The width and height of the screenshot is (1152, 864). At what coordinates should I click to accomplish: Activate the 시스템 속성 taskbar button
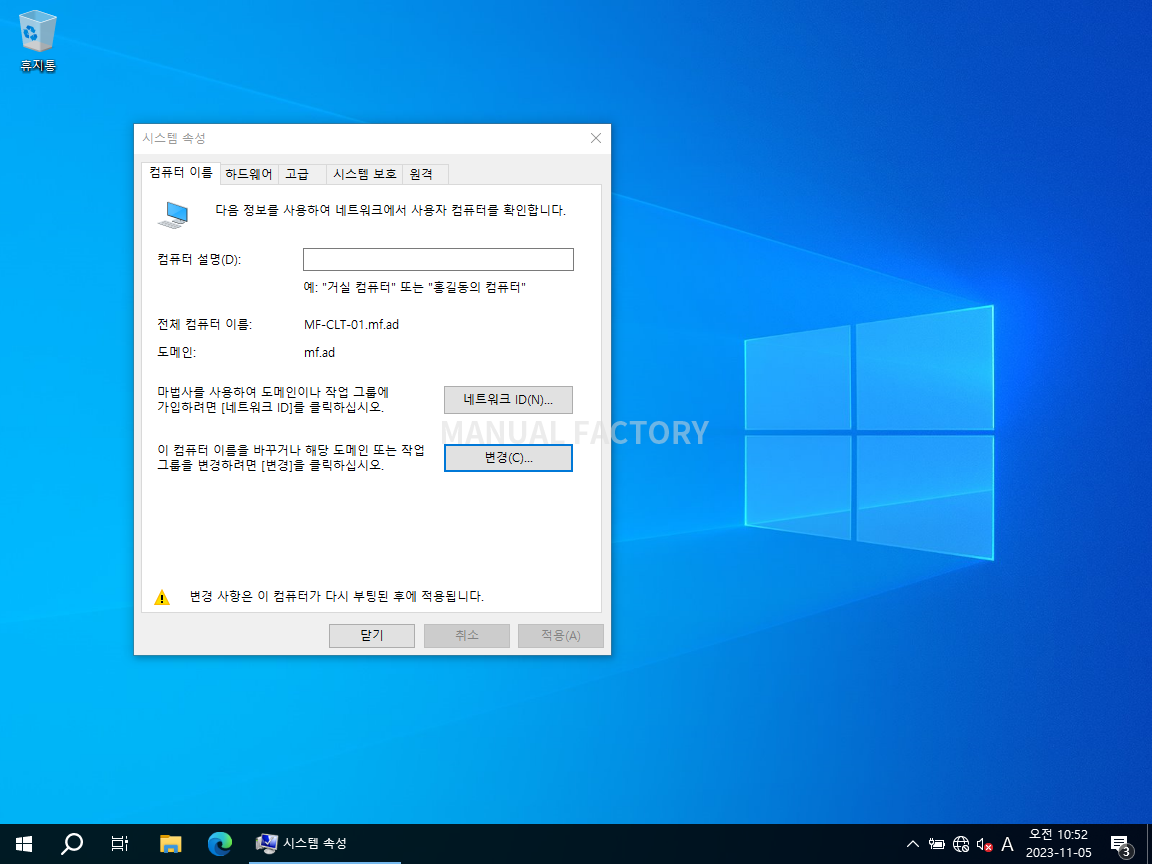[x=324, y=843]
